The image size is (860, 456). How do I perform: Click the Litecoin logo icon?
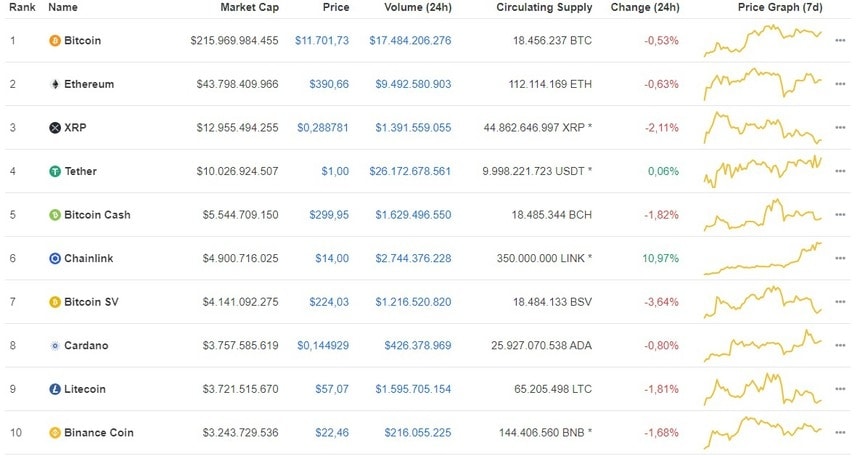(55, 389)
